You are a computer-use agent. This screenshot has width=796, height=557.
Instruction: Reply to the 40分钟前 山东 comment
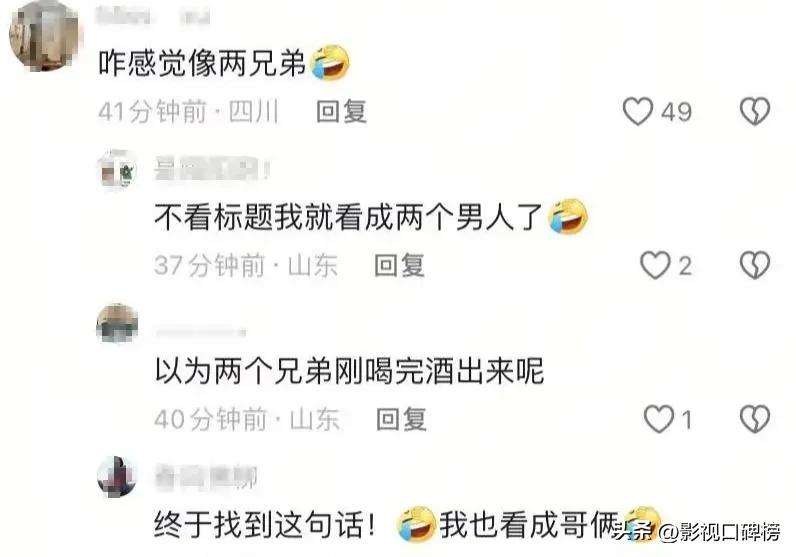(401, 419)
